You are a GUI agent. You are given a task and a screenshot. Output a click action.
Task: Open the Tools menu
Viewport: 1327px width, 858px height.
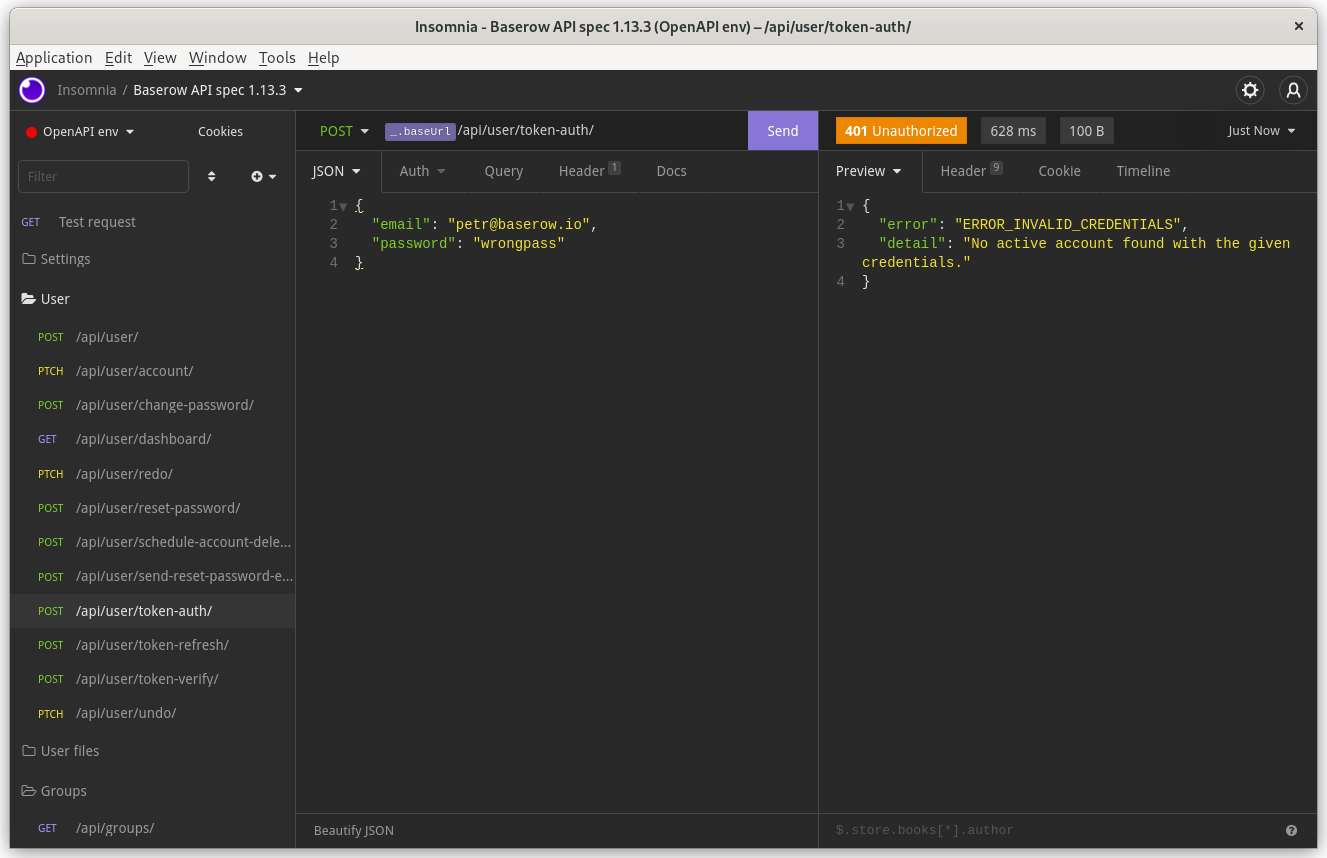point(277,58)
